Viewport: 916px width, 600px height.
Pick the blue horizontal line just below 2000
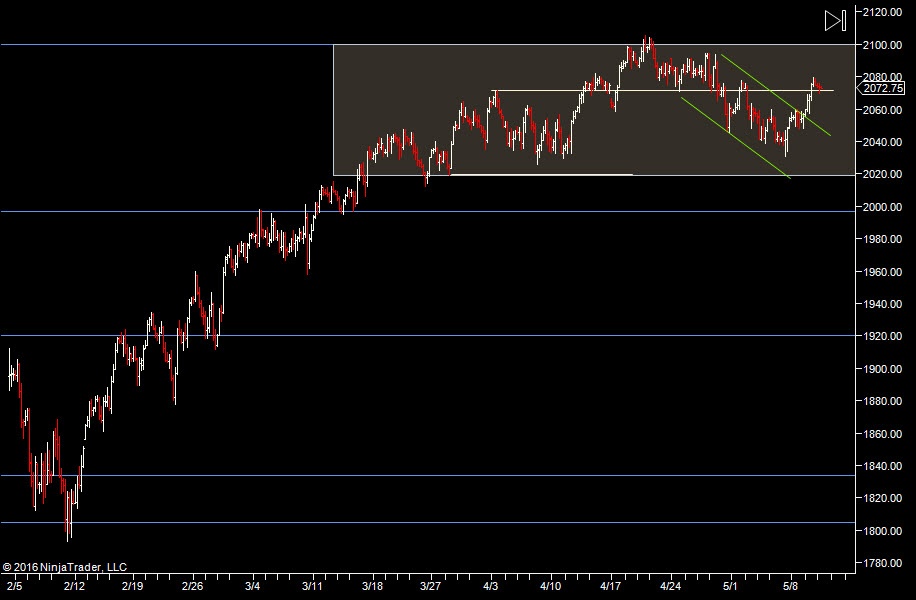click(x=150, y=212)
